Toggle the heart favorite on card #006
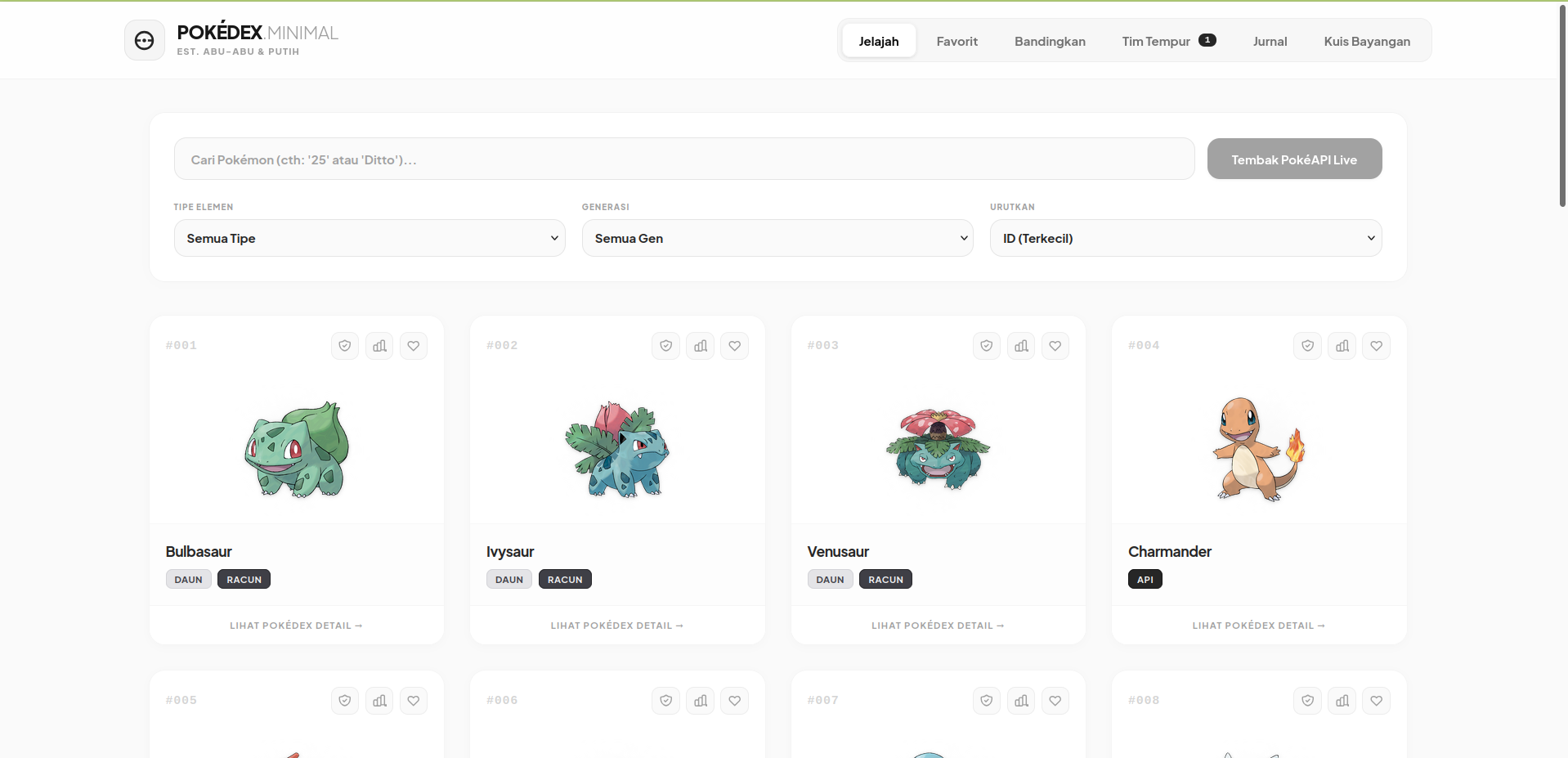Image resolution: width=1568 pixels, height=758 pixels. coord(735,701)
